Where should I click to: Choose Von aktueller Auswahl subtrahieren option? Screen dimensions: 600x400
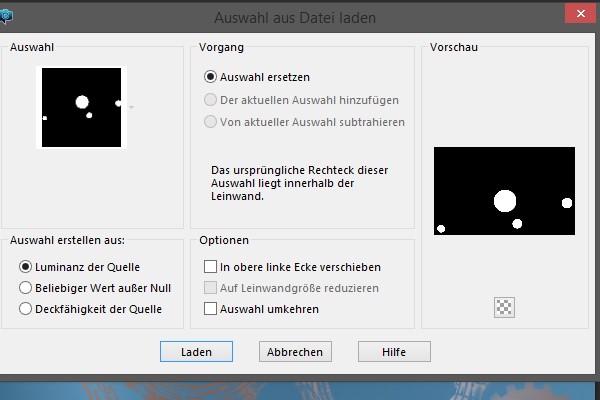[210, 122]
